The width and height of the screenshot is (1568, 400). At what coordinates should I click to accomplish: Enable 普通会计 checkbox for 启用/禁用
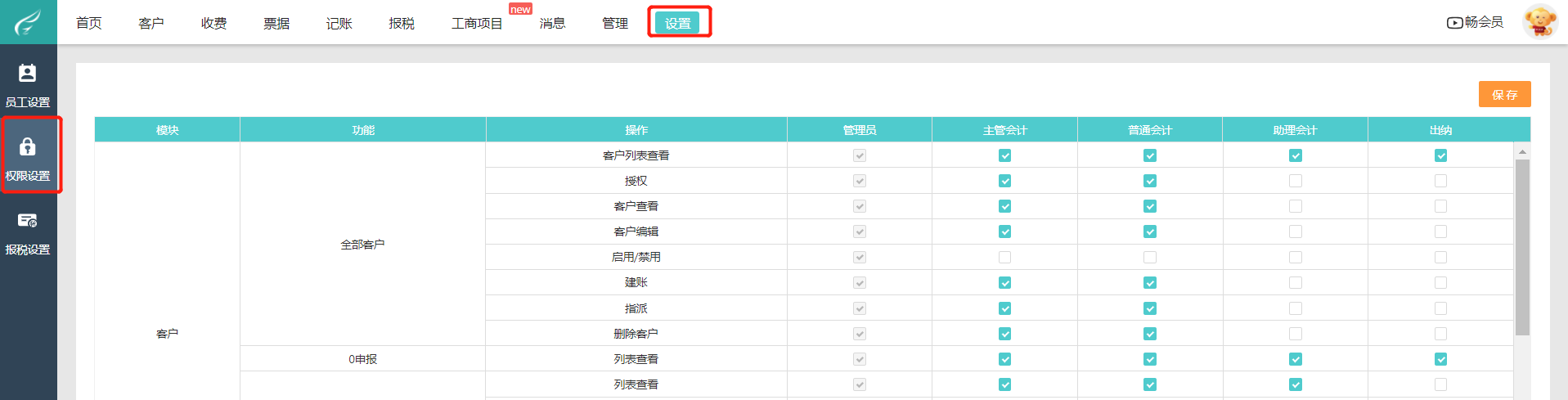point(1150,257)
